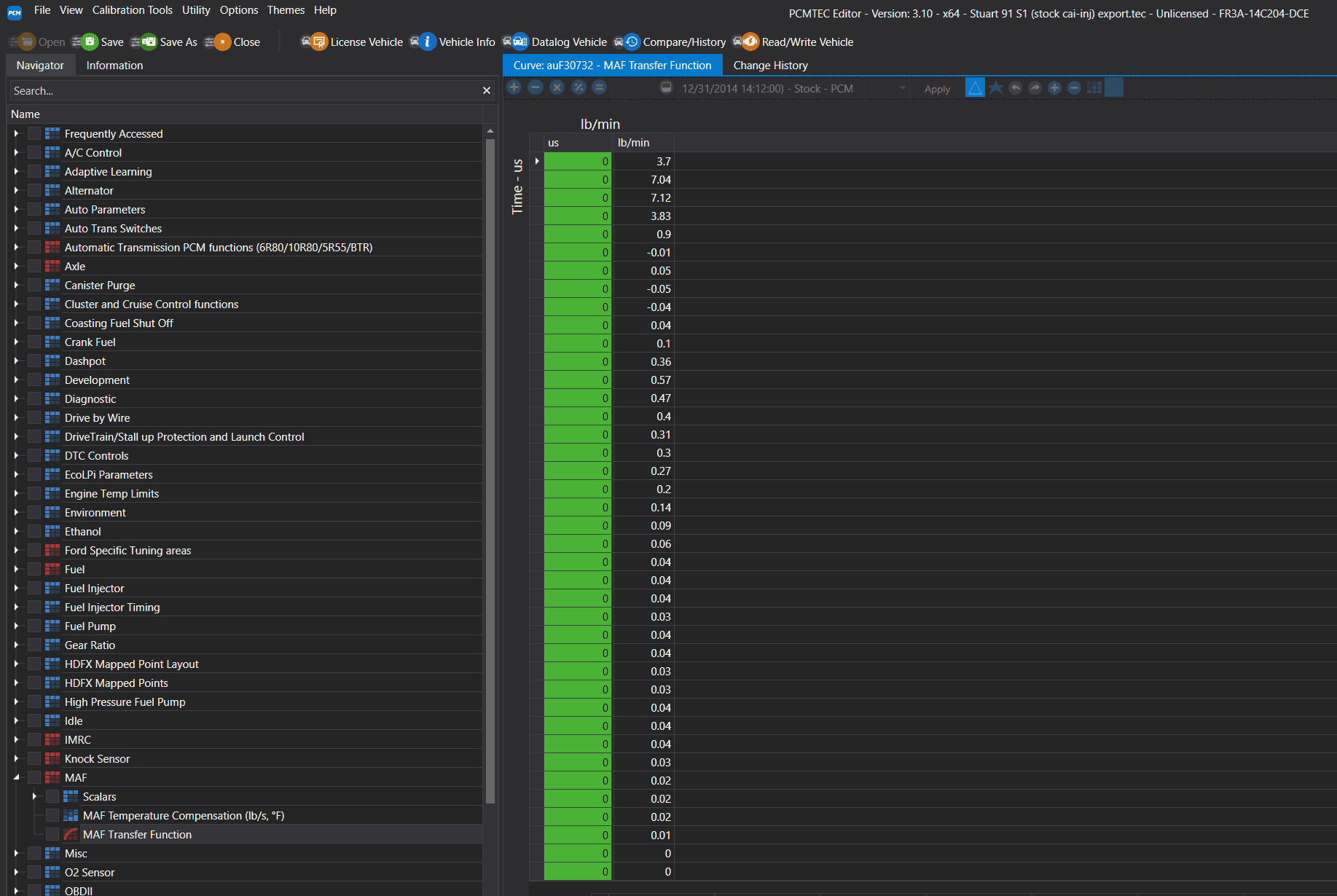Click the Save As toolbar icon
Screen dimensions: 1337x896
click(x=149, y=42)
